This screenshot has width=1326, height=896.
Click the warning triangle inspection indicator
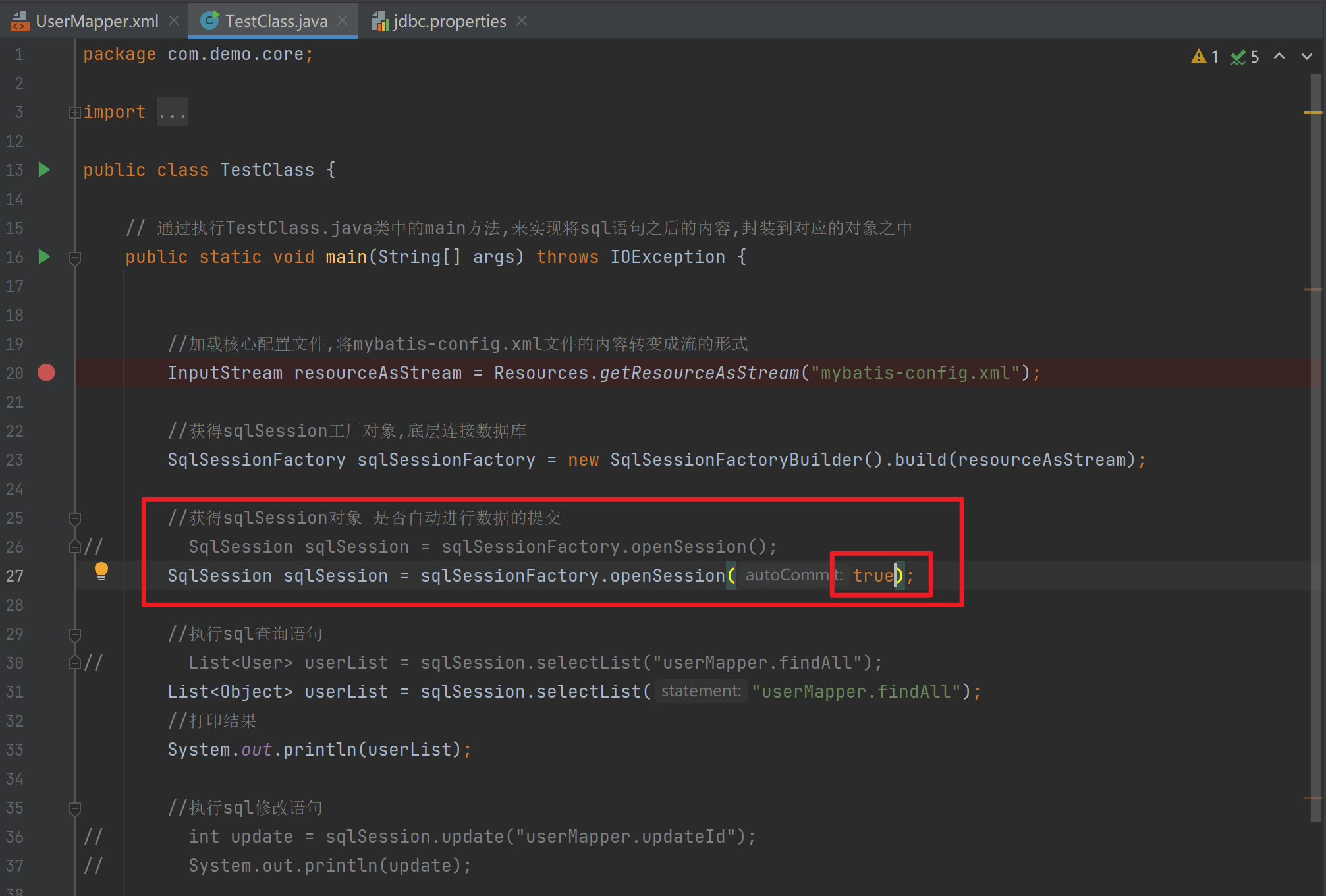tap(1198, 57)
